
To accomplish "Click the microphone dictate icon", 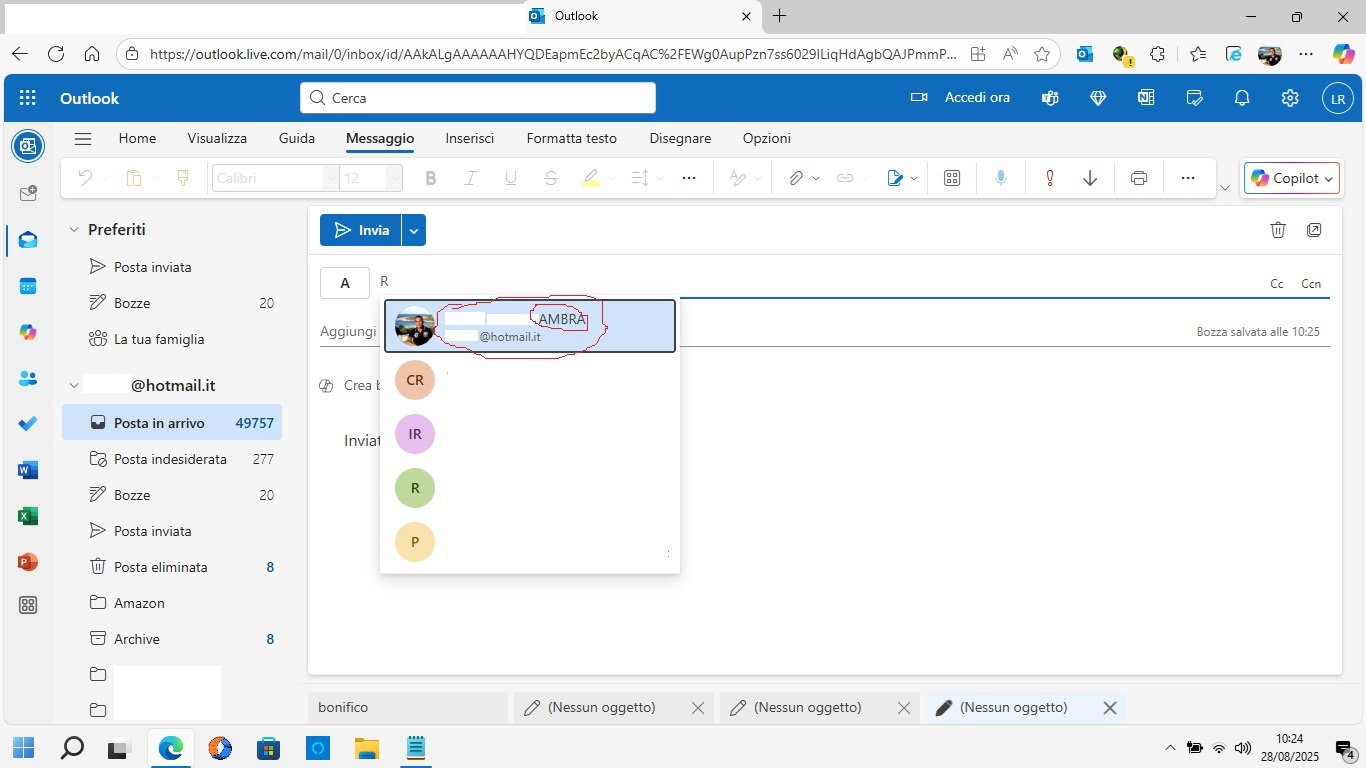I will pos(1001,178).
